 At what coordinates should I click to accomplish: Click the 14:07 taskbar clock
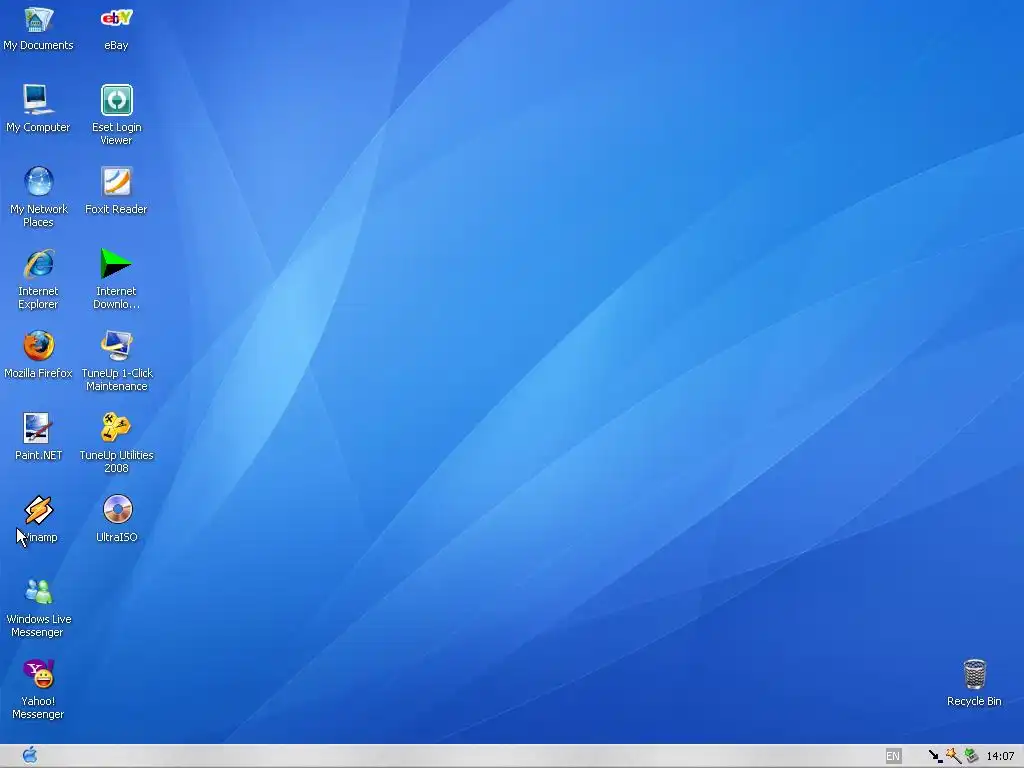[x=1000, y=756]
